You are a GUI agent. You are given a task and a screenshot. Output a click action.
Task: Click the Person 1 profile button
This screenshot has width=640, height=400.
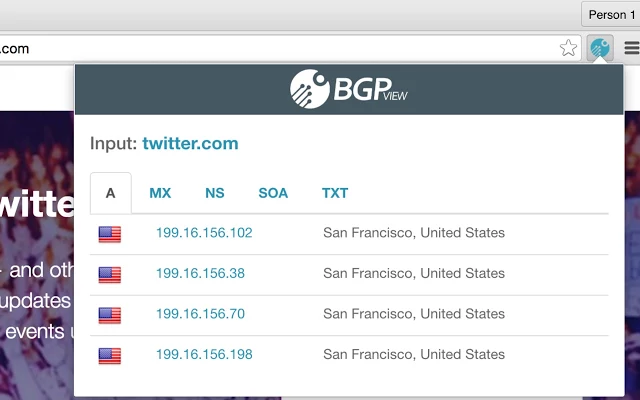coord(609,14)
